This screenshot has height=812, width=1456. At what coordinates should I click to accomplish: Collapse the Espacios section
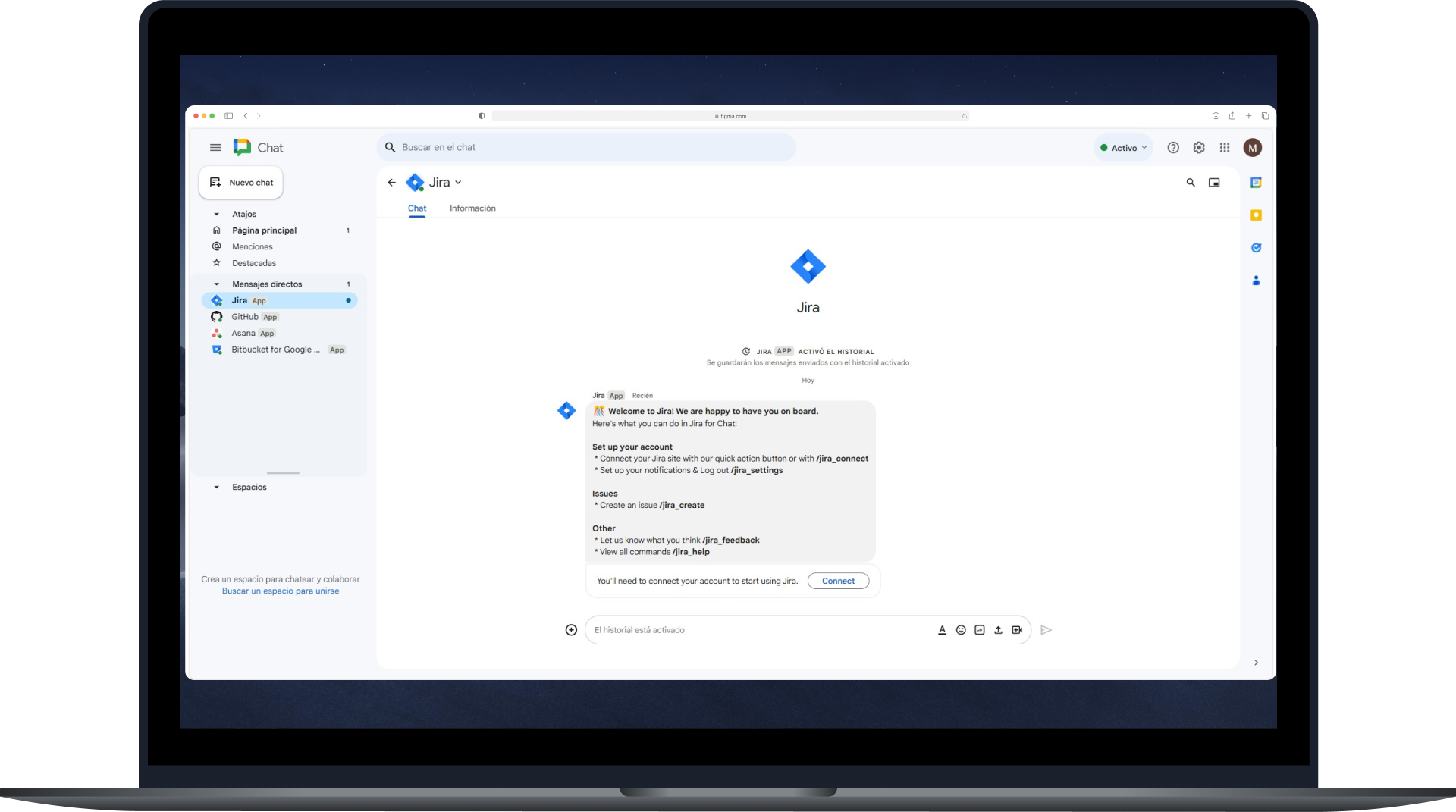point(216,488)
